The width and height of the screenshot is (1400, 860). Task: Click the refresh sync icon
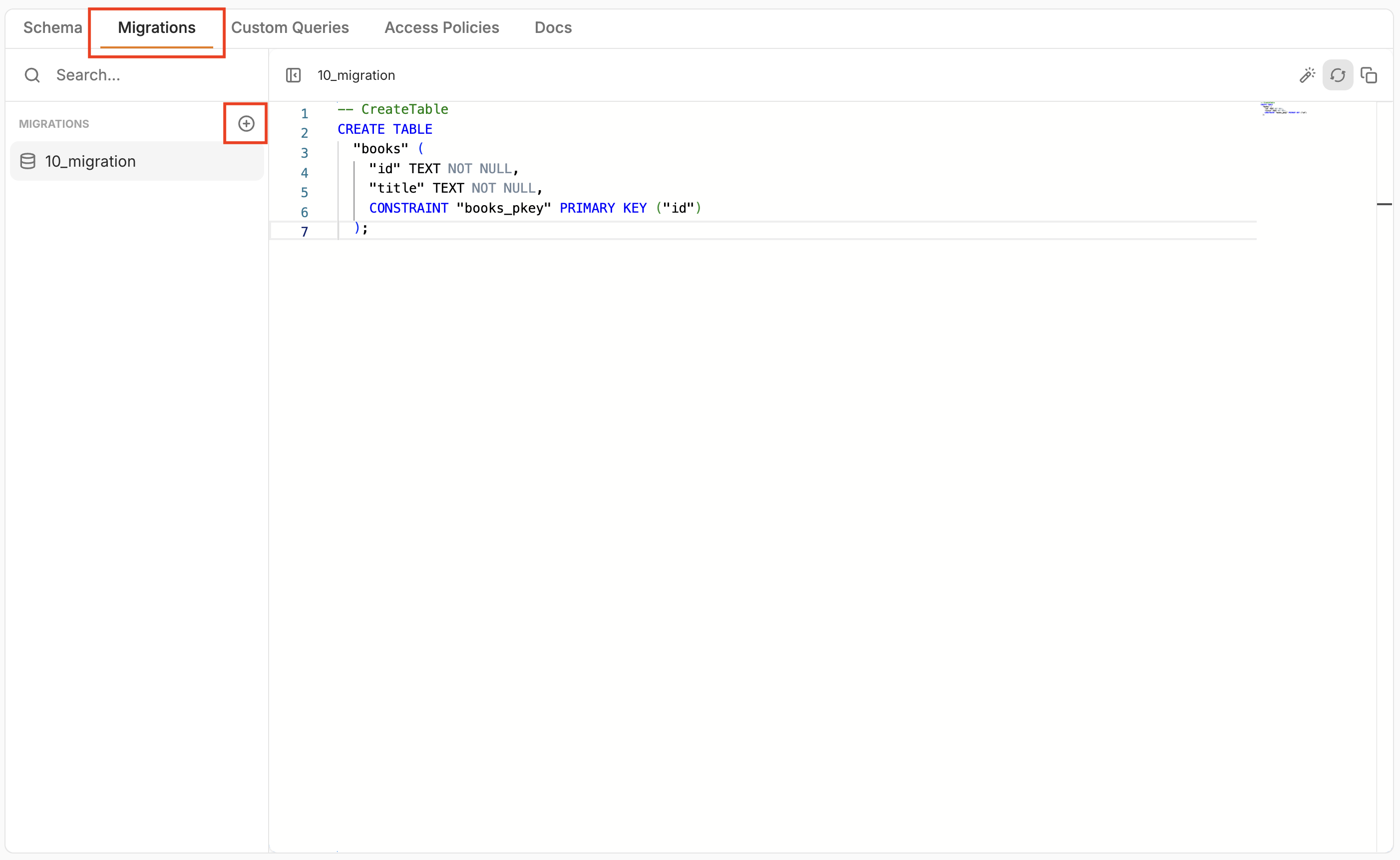click(1338, 75)
